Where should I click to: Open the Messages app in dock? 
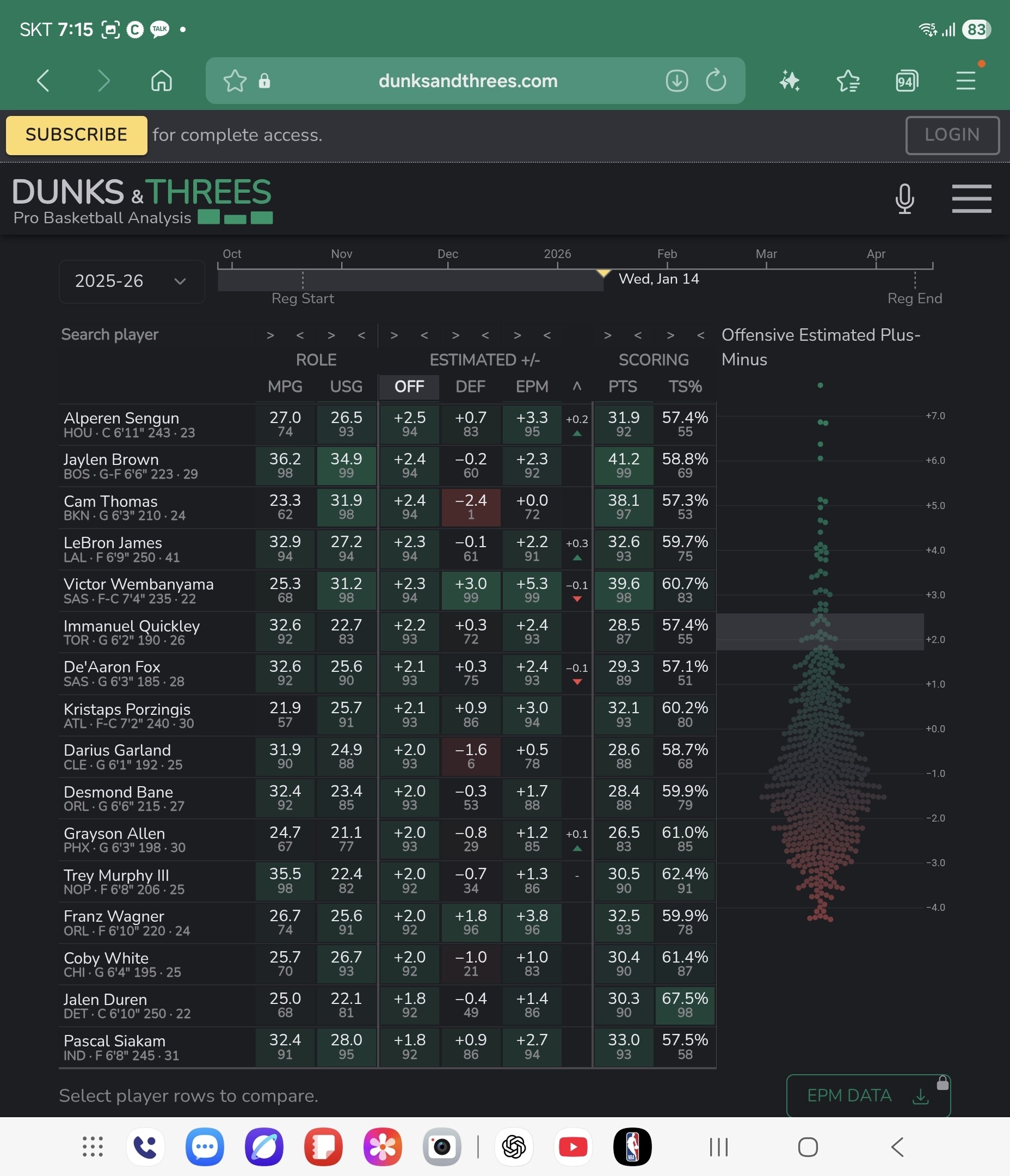204,1147
